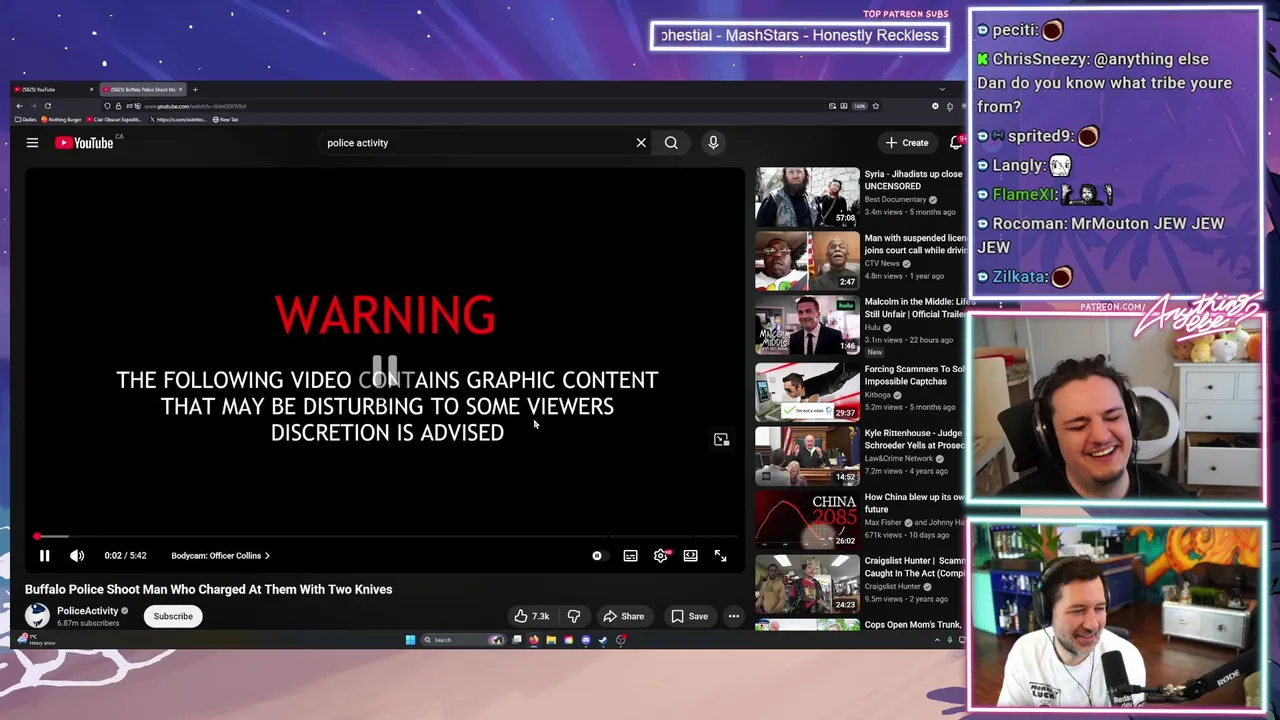
Task: Toggle subtitles/closed captions button
Action: [630, 556]
